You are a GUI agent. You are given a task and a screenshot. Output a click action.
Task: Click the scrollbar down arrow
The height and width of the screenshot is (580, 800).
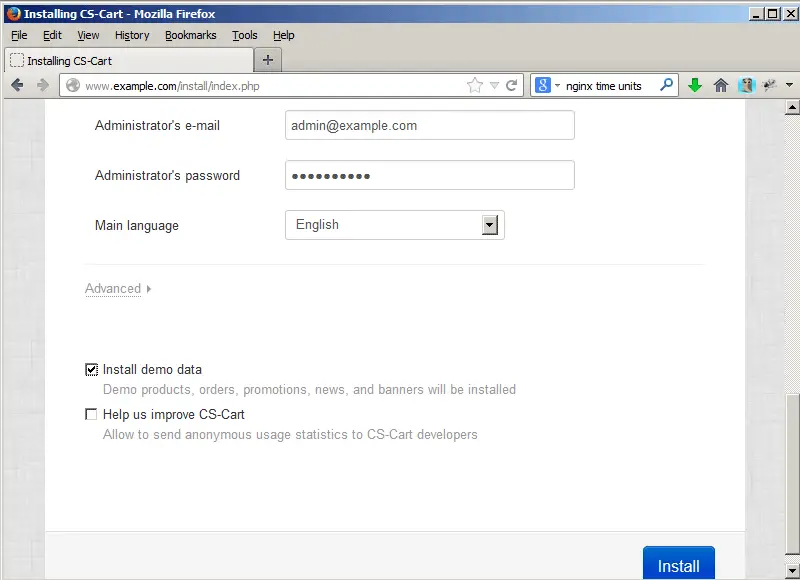pyautogui.click(x=792, y=570)
